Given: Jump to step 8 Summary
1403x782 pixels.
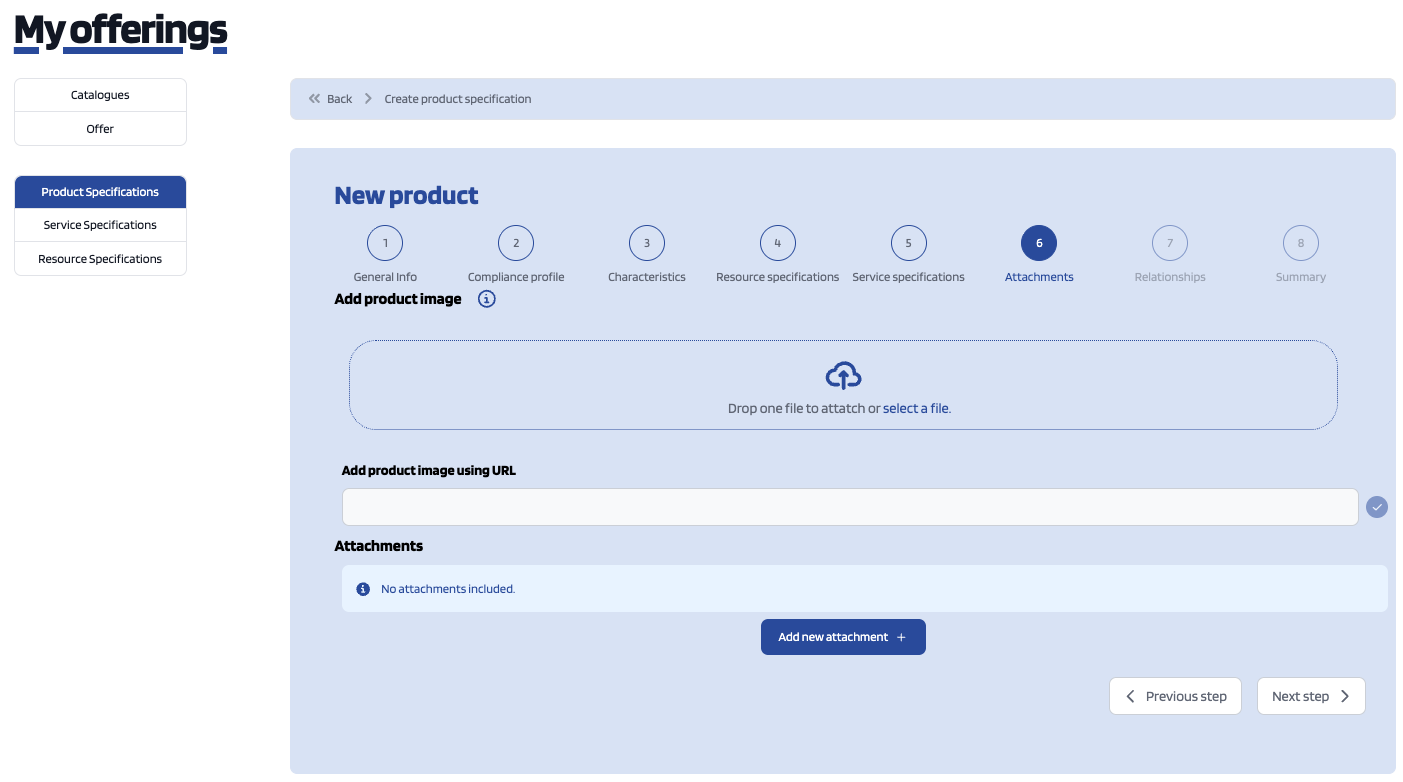Looking at the screenshot, I should click(1300, 243).
